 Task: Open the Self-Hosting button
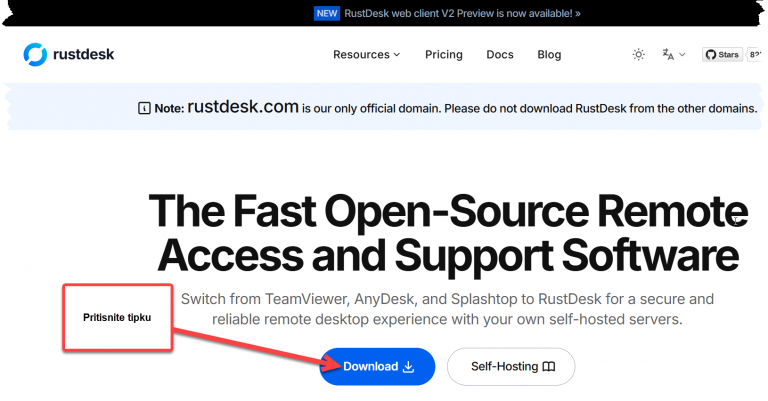point(511,366)
